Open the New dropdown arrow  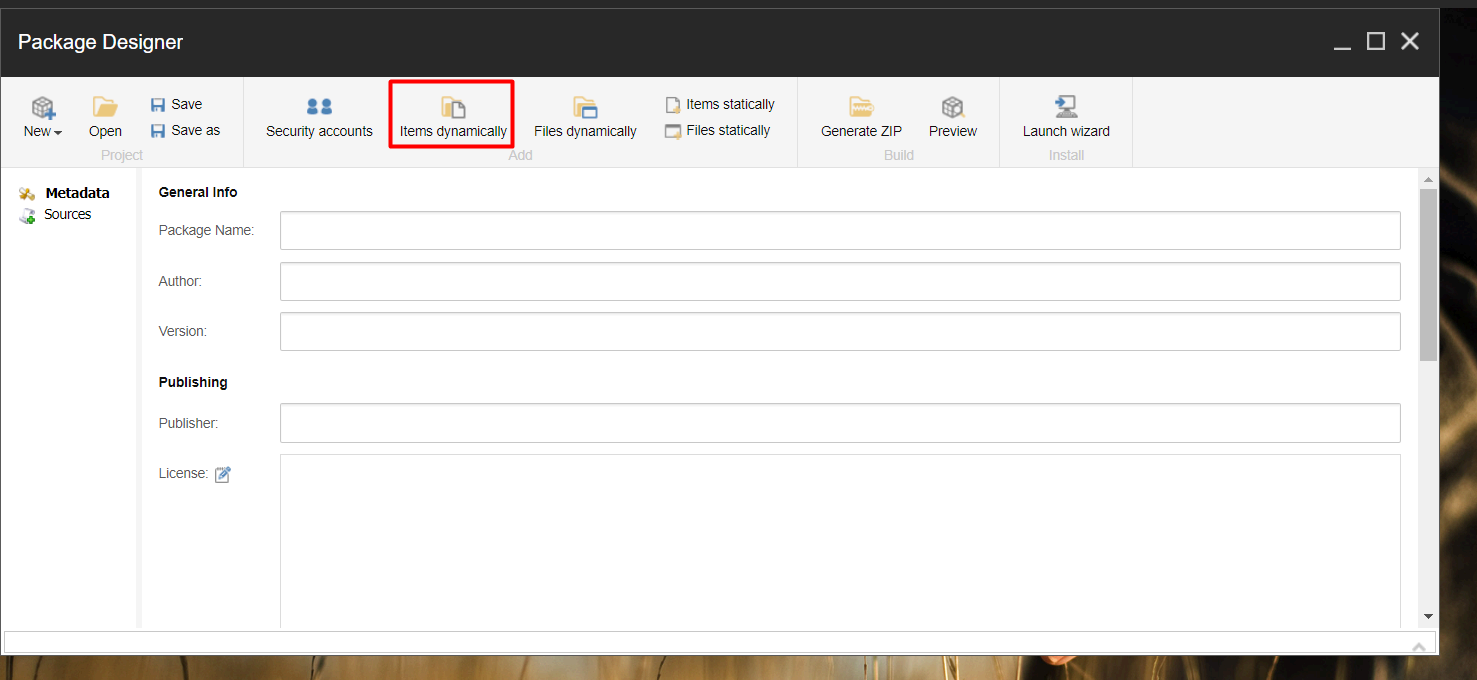tap(58, 133)
